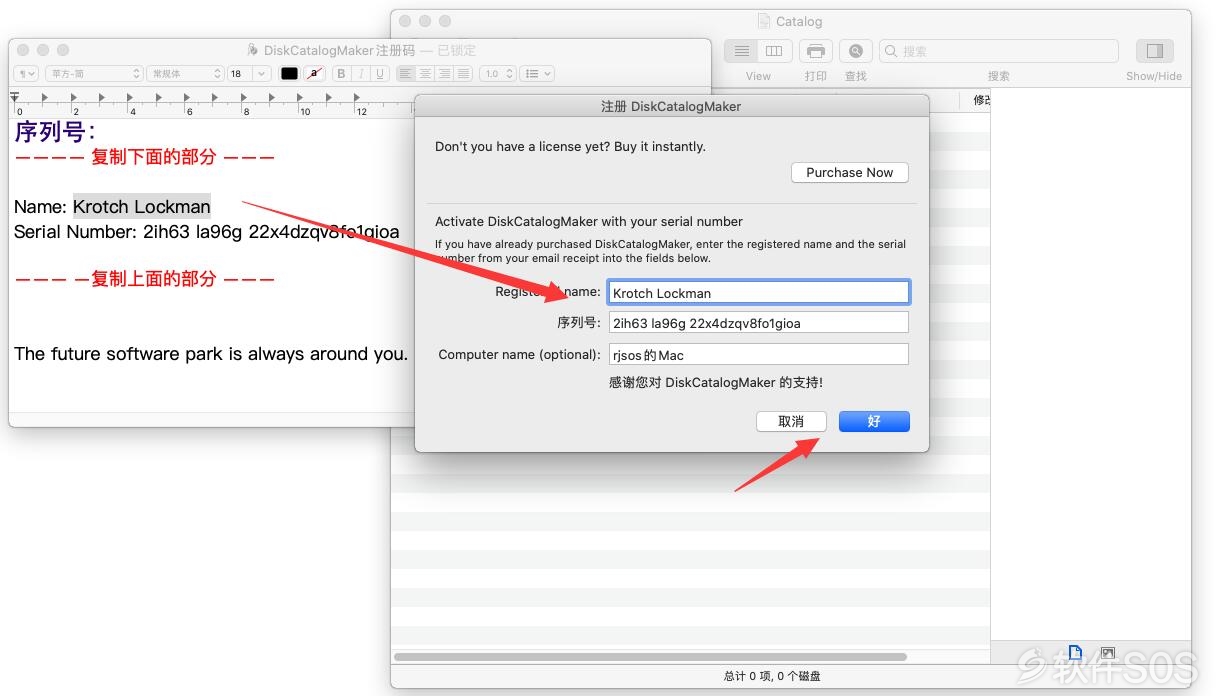This screenshot has width=1216, height=696.
Task: Center-align text in TextEdit
Action: click(x=425, y=74)
